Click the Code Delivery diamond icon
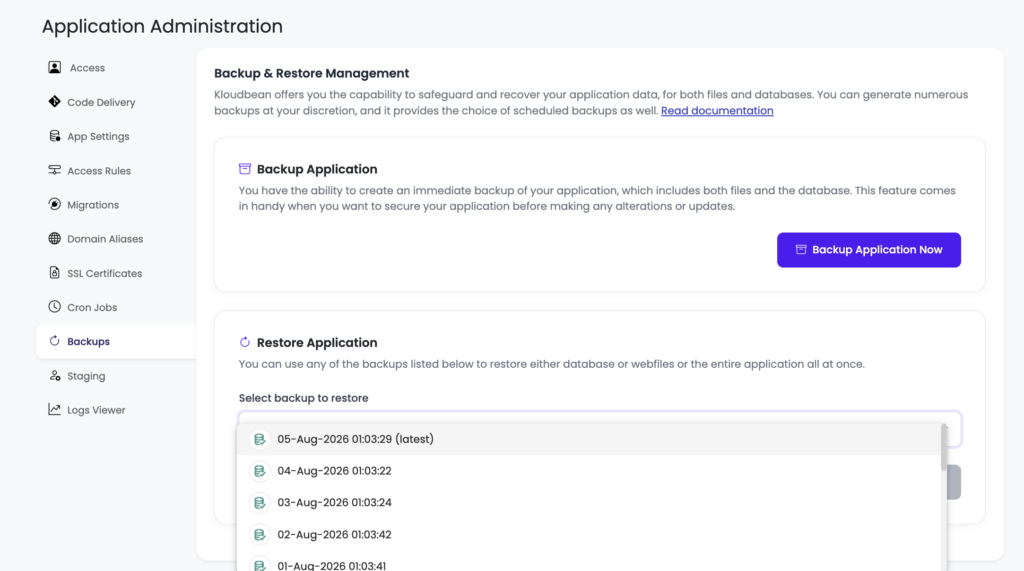This screenshot has width=1024, height=571. coord(54,101)
